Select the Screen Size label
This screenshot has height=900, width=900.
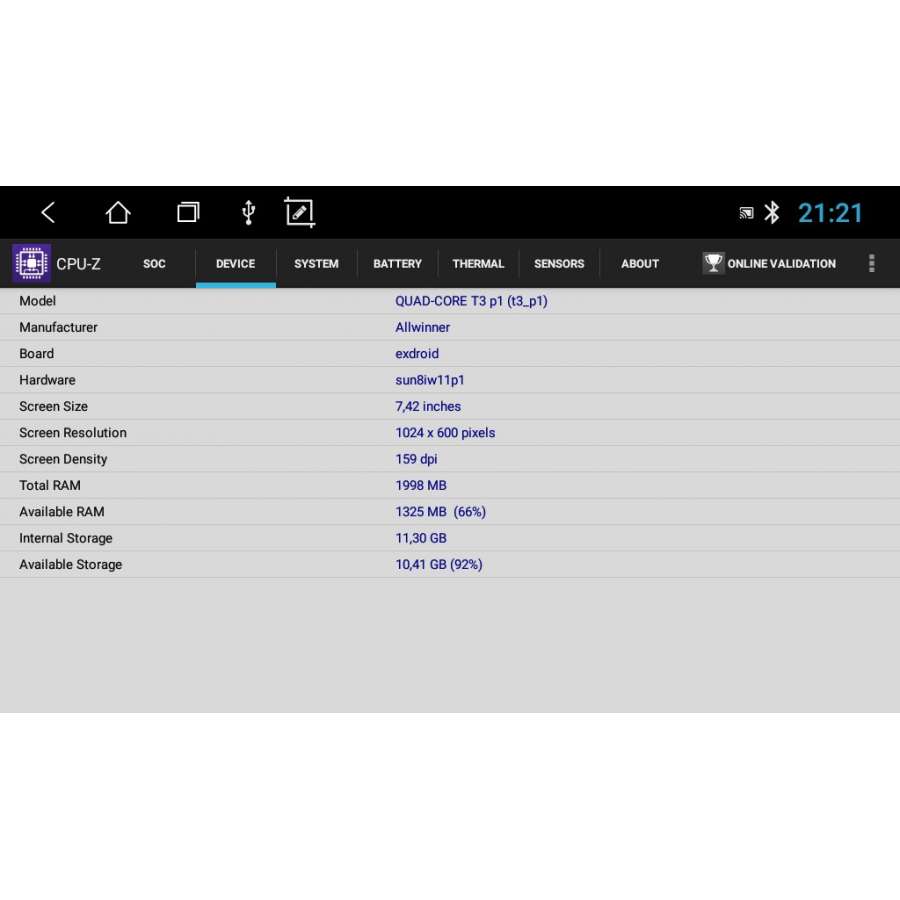click(53, 406)
